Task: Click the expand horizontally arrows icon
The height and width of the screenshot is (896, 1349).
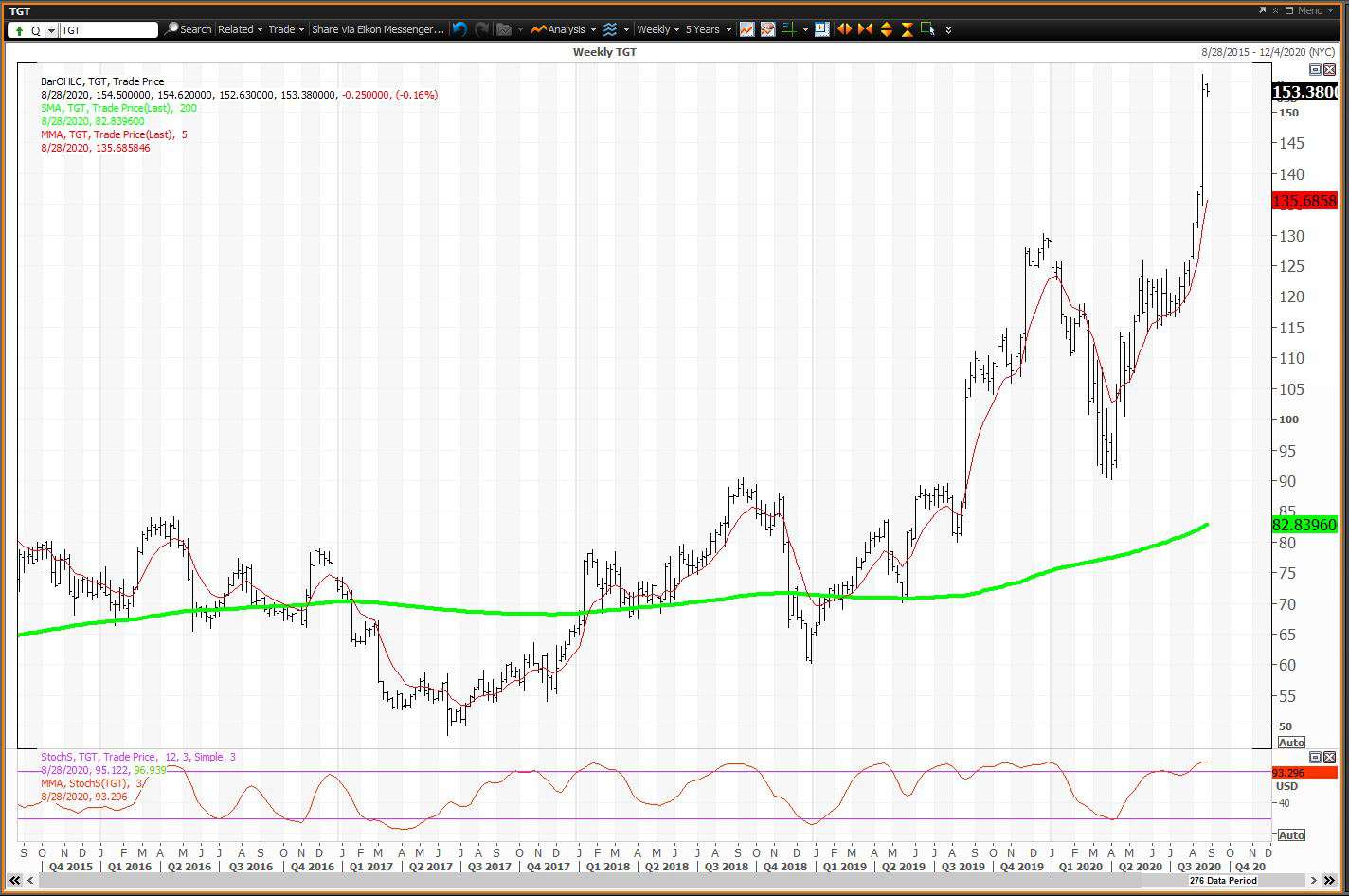Action: click(844, 29)
